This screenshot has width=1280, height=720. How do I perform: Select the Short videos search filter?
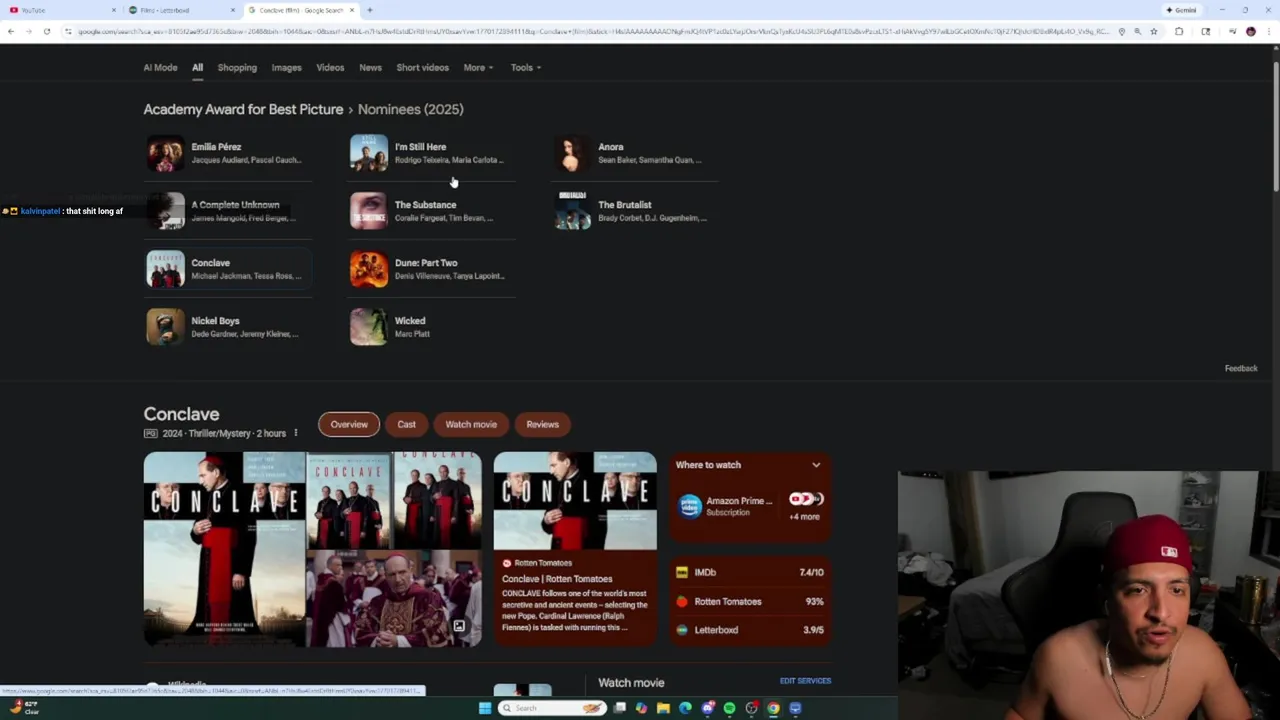(x=422, y=68)
